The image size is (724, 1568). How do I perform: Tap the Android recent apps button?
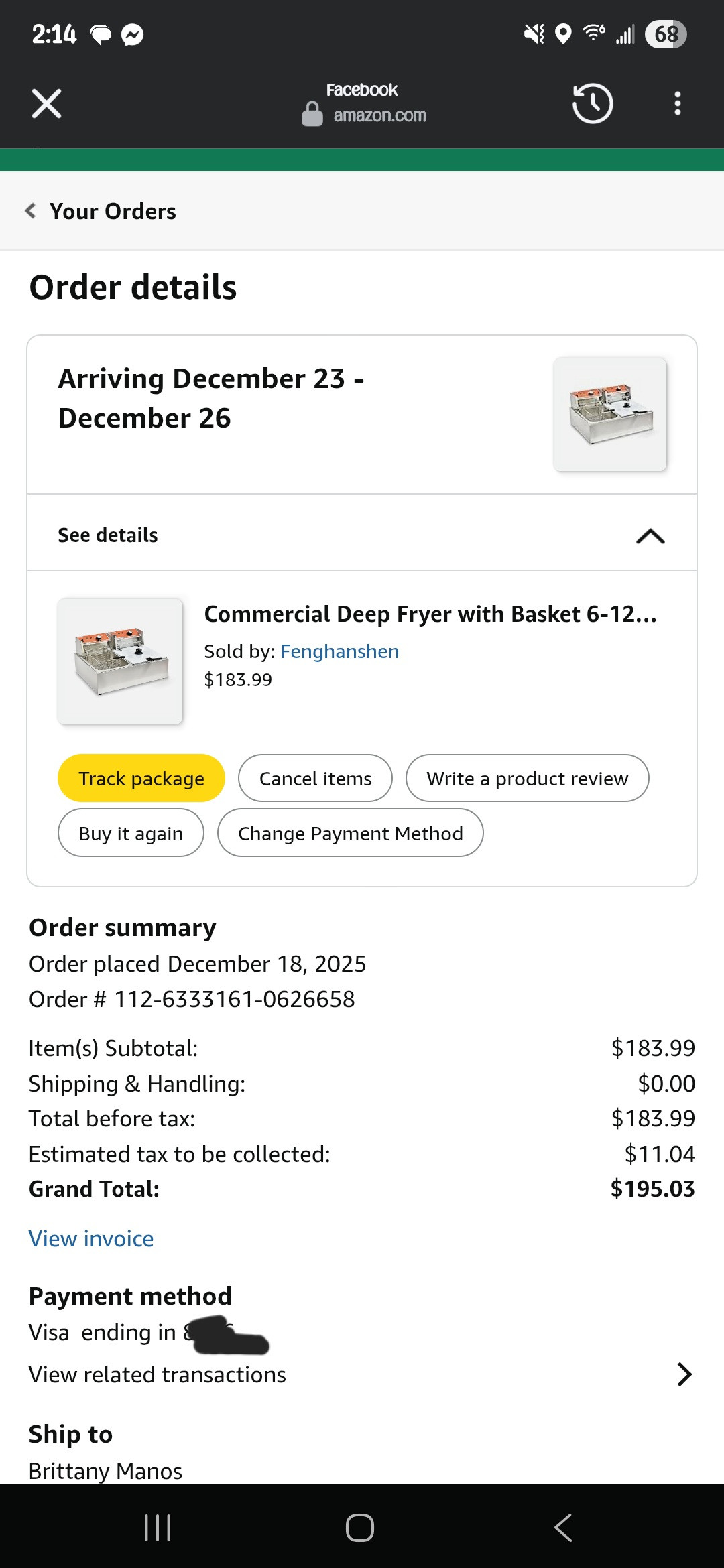pos(158,1527)
